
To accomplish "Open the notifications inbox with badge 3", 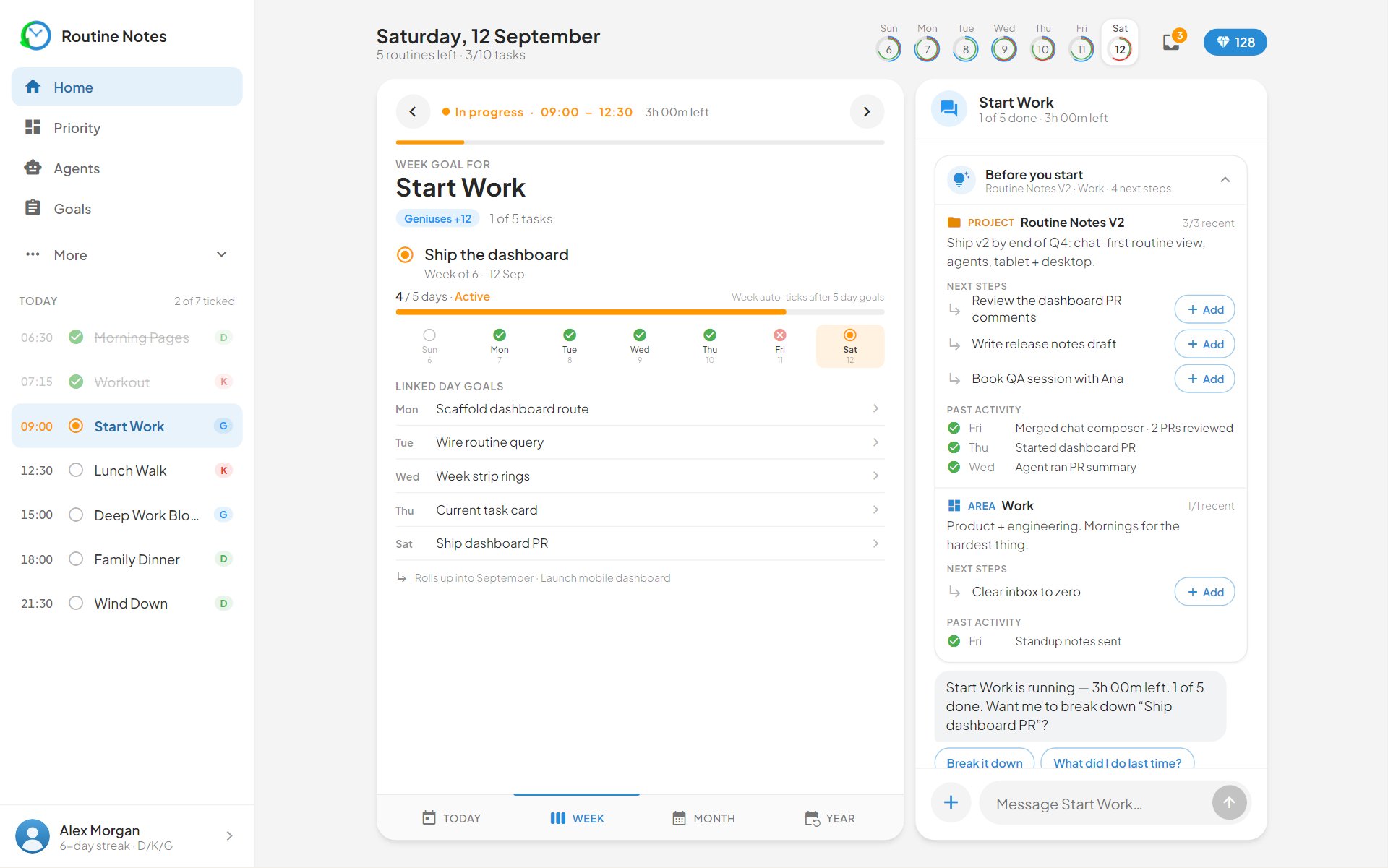I will (x=1173, y=41).
